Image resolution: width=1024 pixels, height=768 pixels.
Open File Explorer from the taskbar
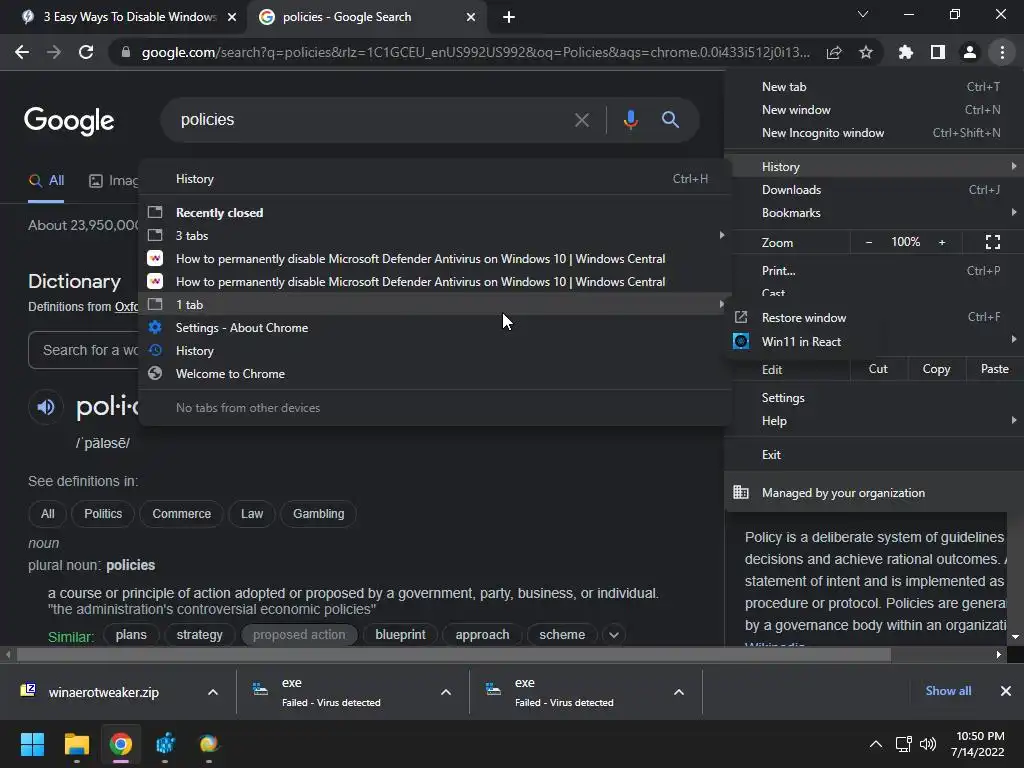76,744
